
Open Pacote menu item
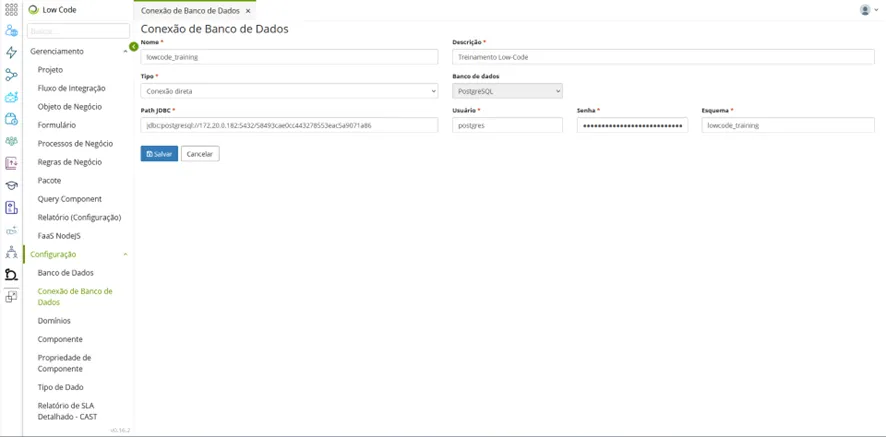point(49,180)
